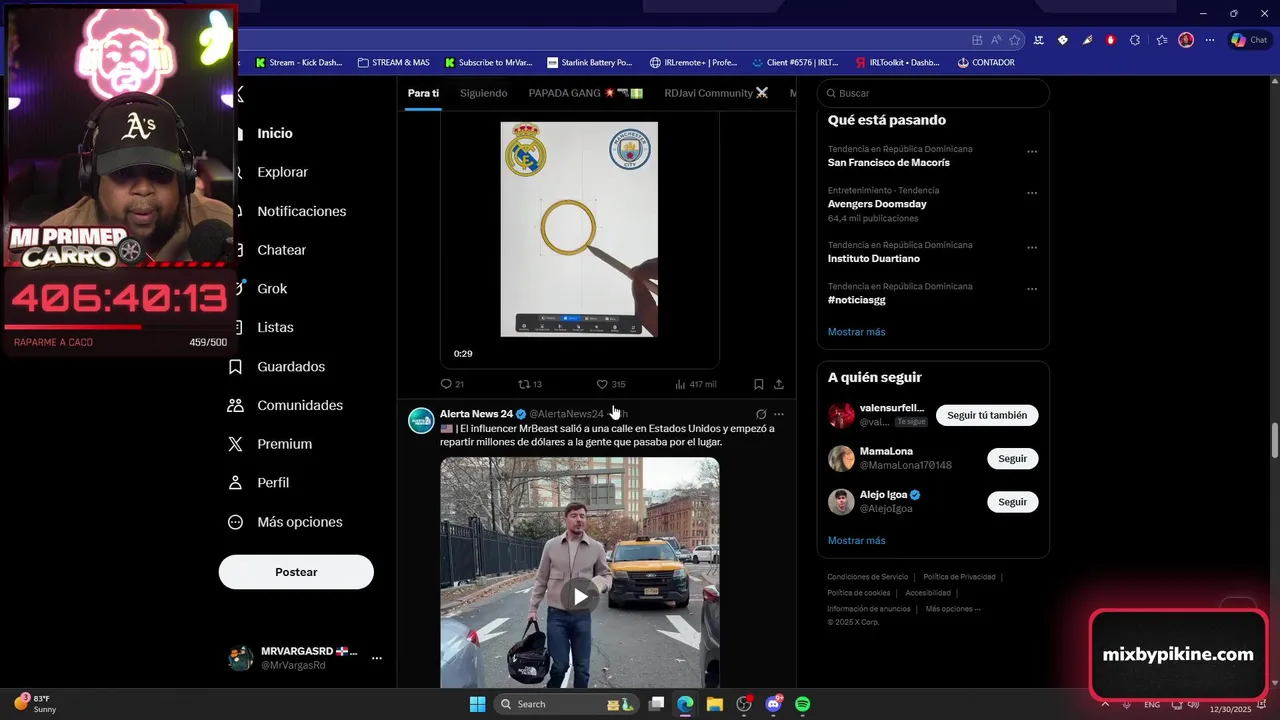Open options for Avengers Doomsday trend

1032,194
